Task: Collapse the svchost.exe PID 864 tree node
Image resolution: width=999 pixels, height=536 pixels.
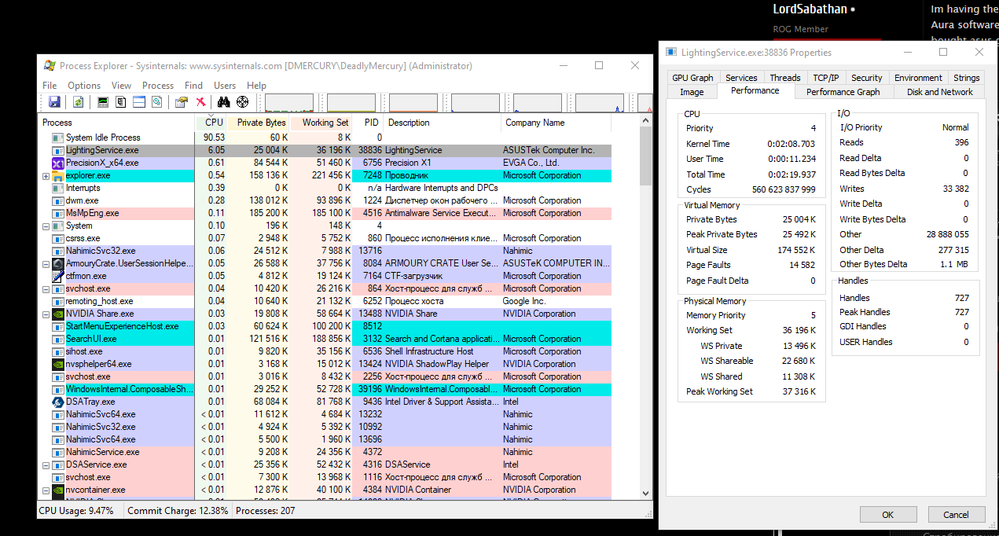Action: (46, 289)
